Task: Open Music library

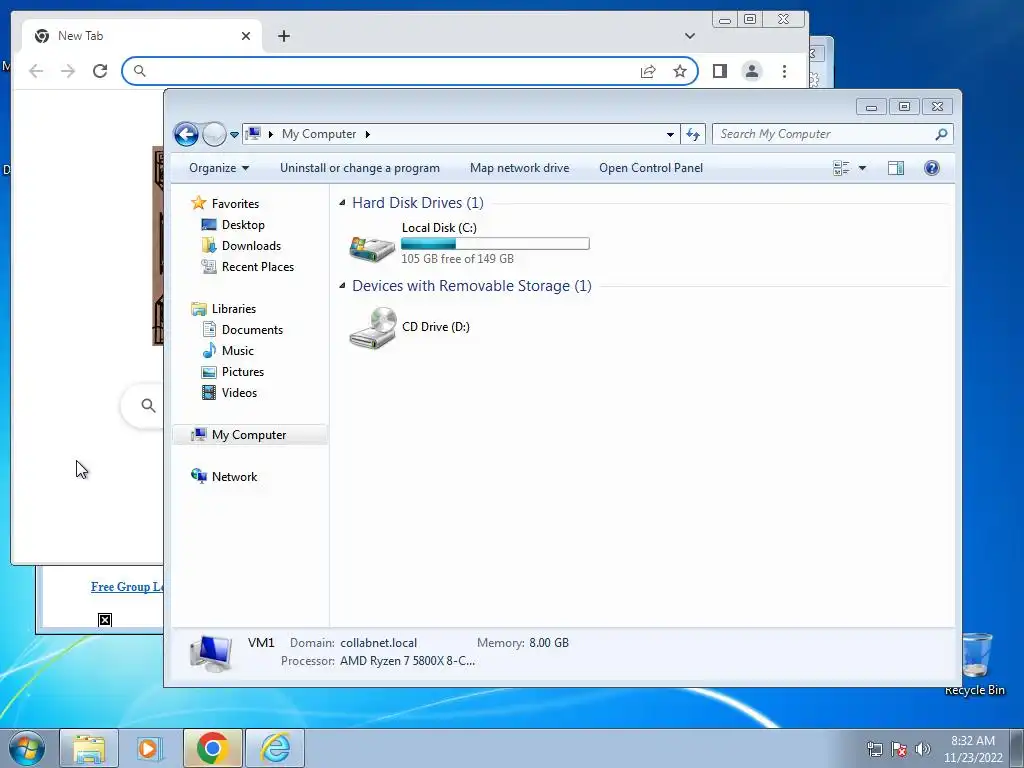Action: 227,351
